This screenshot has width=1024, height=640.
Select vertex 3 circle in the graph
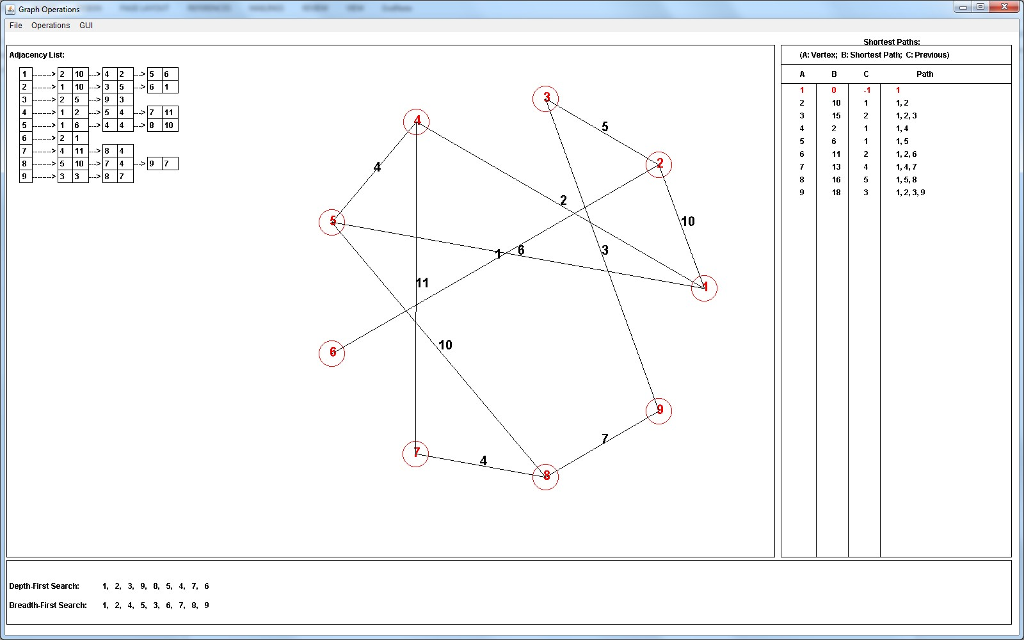[x=546, y=99]
